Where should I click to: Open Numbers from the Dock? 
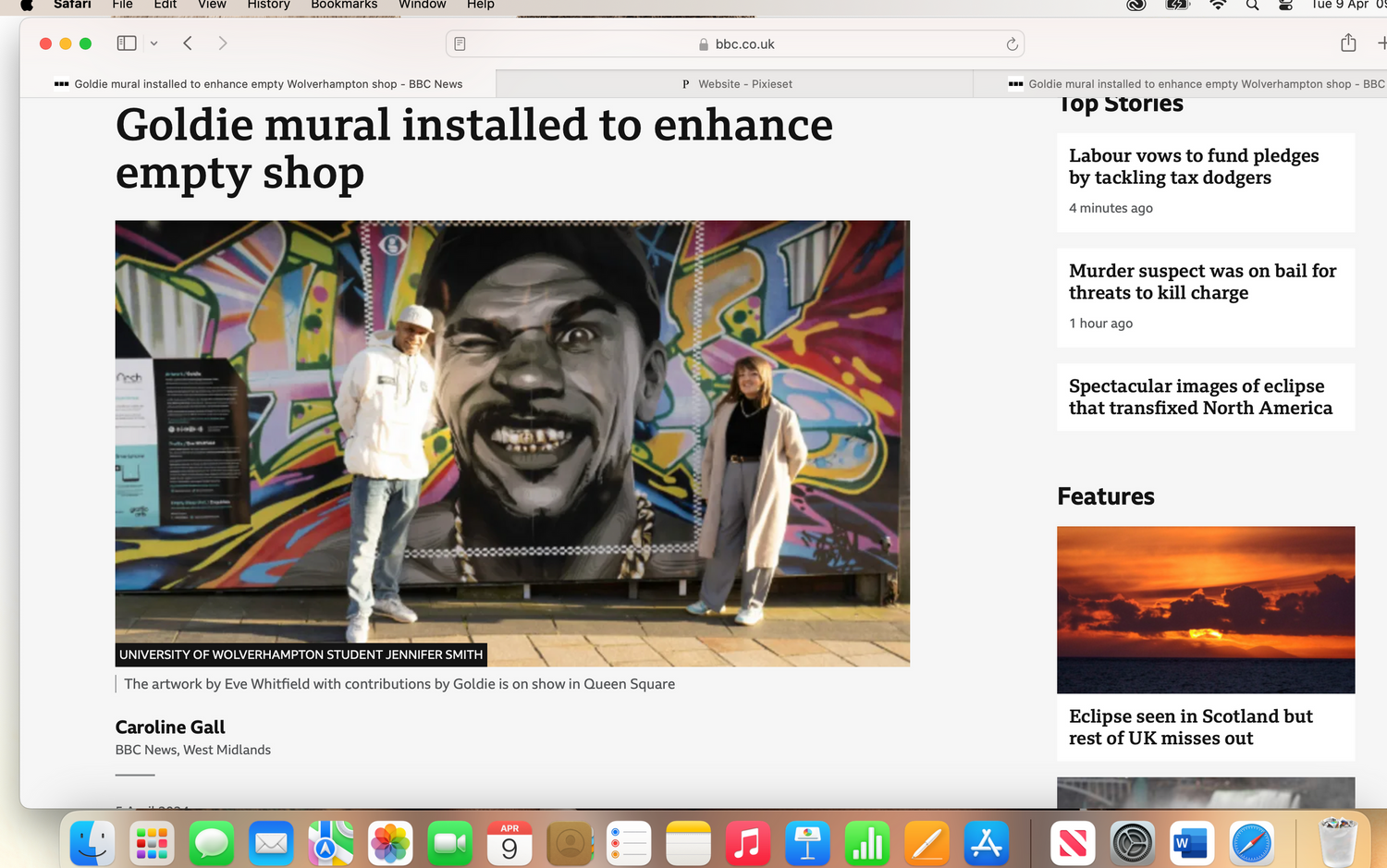867,843
